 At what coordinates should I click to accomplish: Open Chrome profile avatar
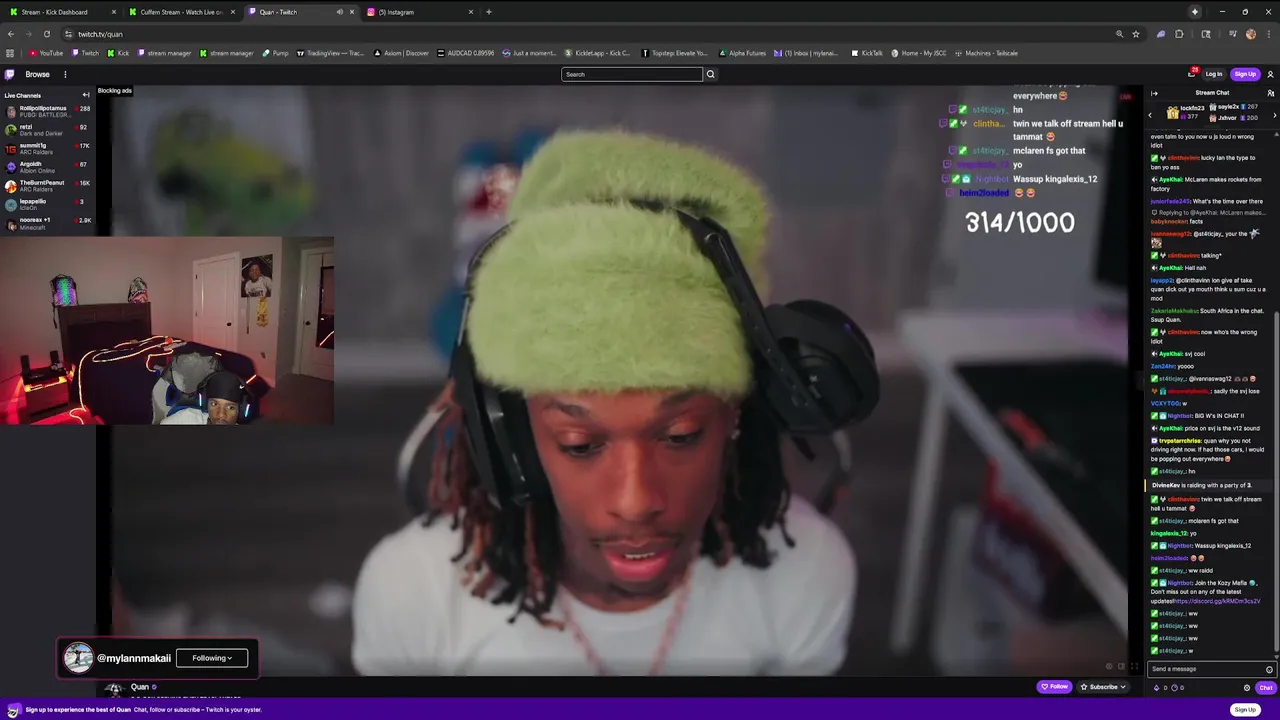click(x=1251, y=34)
